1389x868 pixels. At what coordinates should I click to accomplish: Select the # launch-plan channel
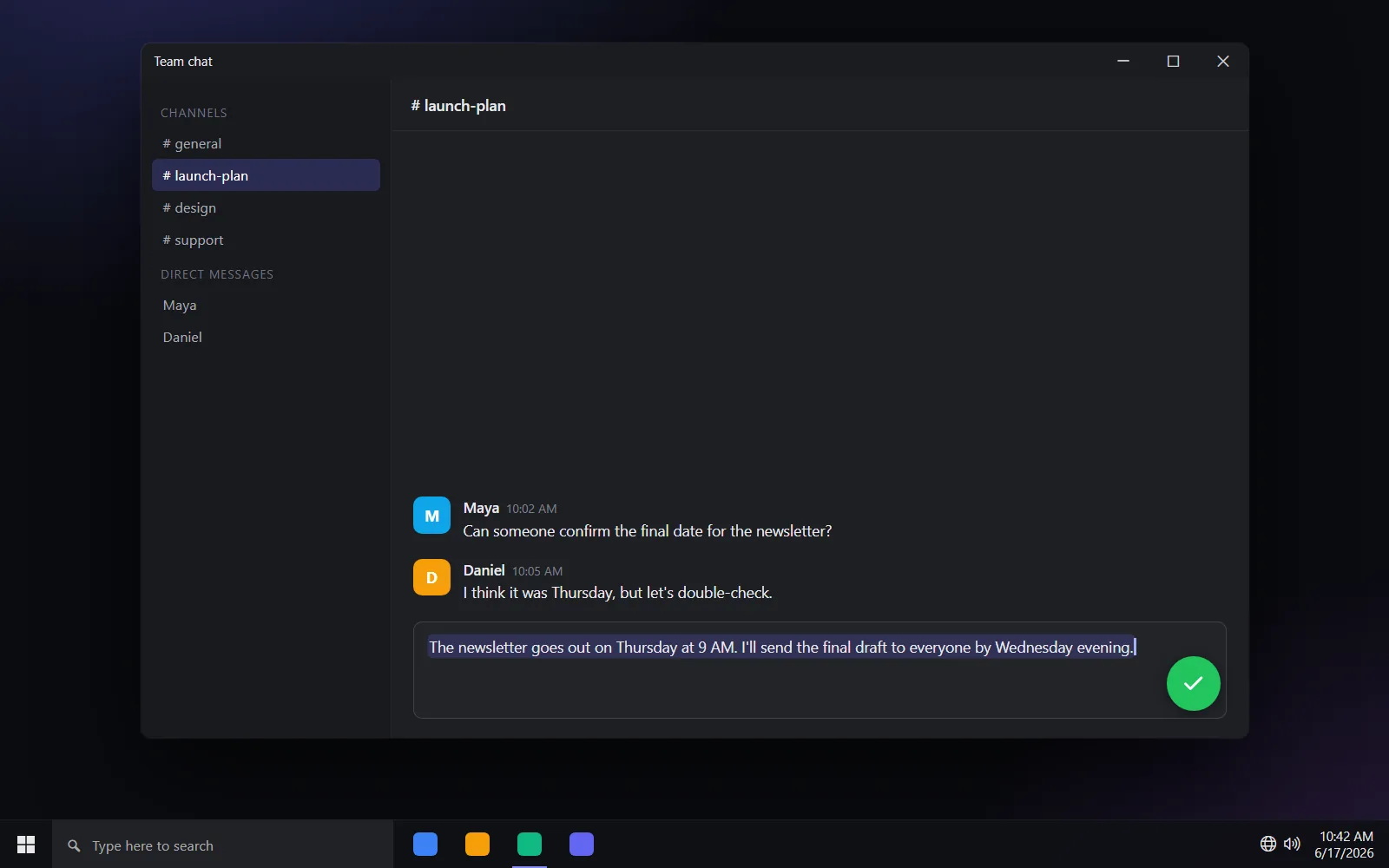coord(266,175)
